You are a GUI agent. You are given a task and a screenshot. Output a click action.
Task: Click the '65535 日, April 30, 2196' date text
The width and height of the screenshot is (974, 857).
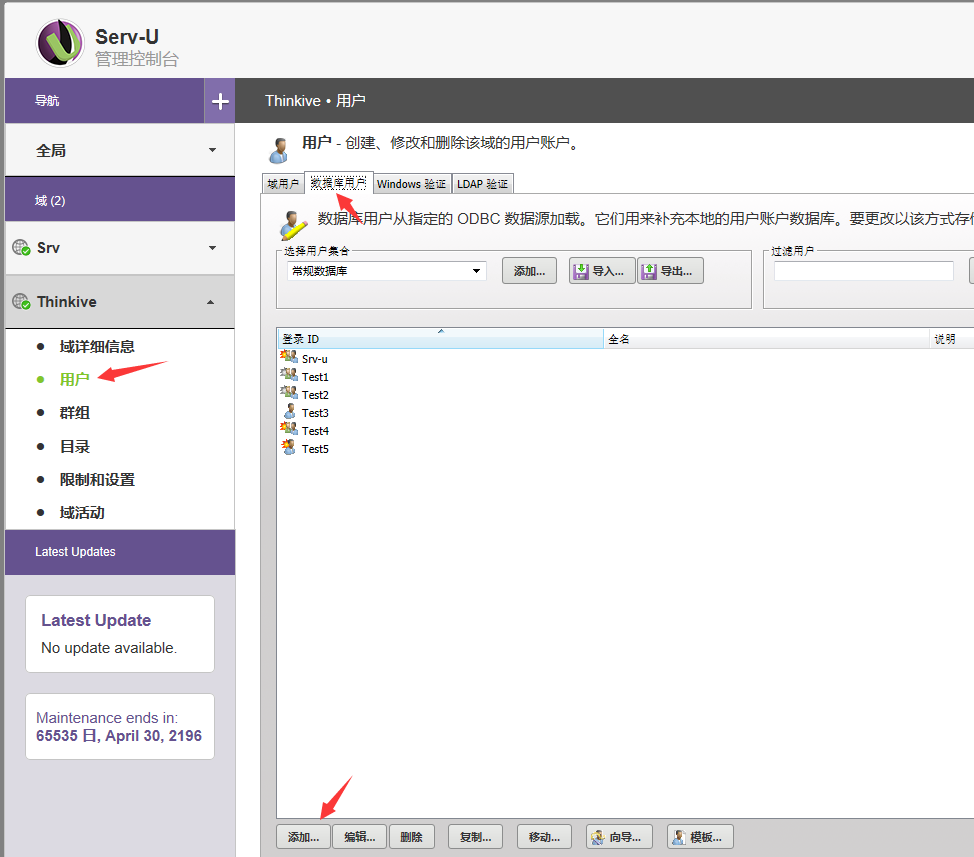tap(119, 736)
